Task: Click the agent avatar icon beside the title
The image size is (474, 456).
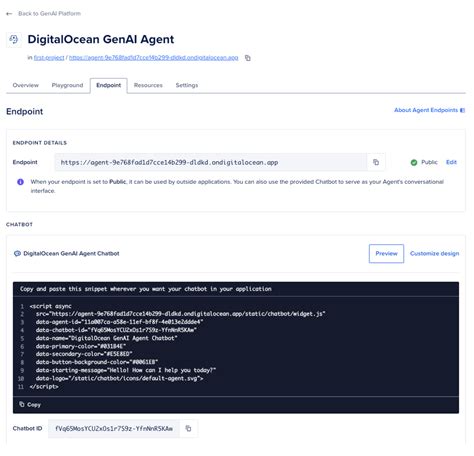Action: pyautogui.click(x=14, y=40)
